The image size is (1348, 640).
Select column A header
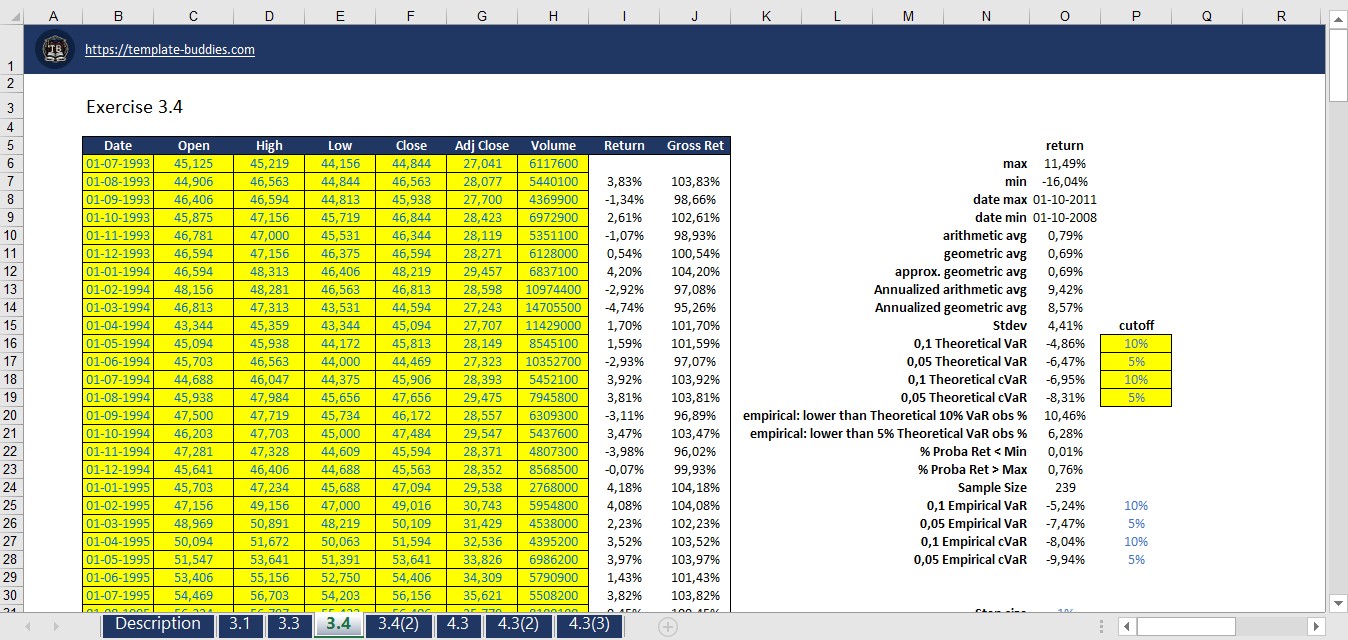tap(52, 16)
